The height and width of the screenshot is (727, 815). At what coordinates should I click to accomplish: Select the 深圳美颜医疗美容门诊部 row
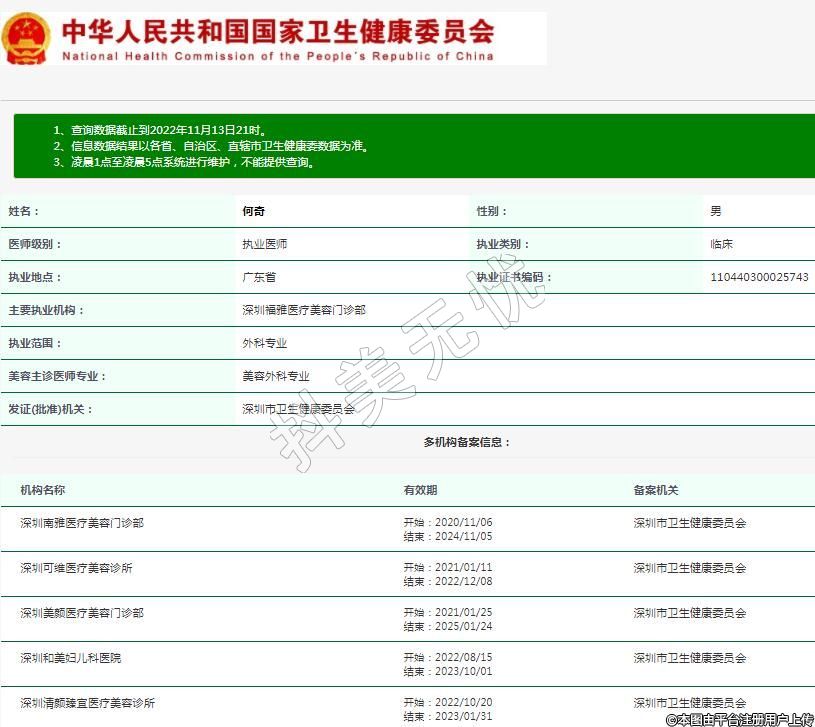(82, 613)
